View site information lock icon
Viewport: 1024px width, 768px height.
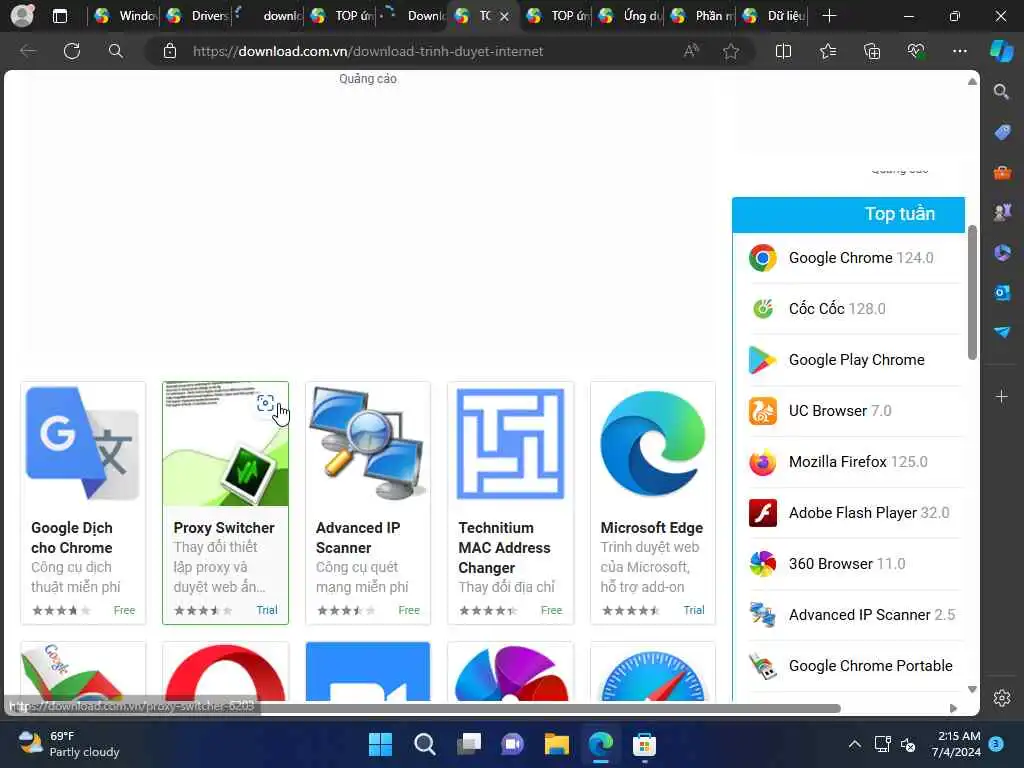[170, 51]
